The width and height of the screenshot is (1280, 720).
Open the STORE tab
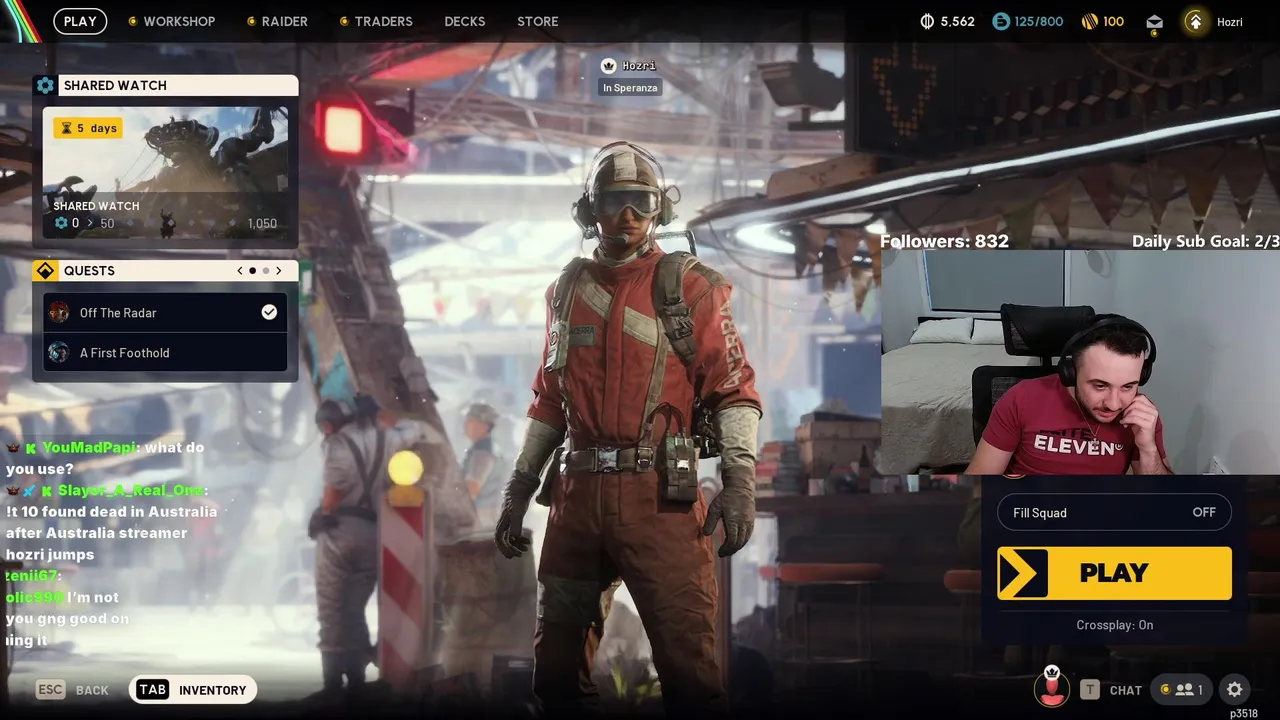(x=538, y=21)
